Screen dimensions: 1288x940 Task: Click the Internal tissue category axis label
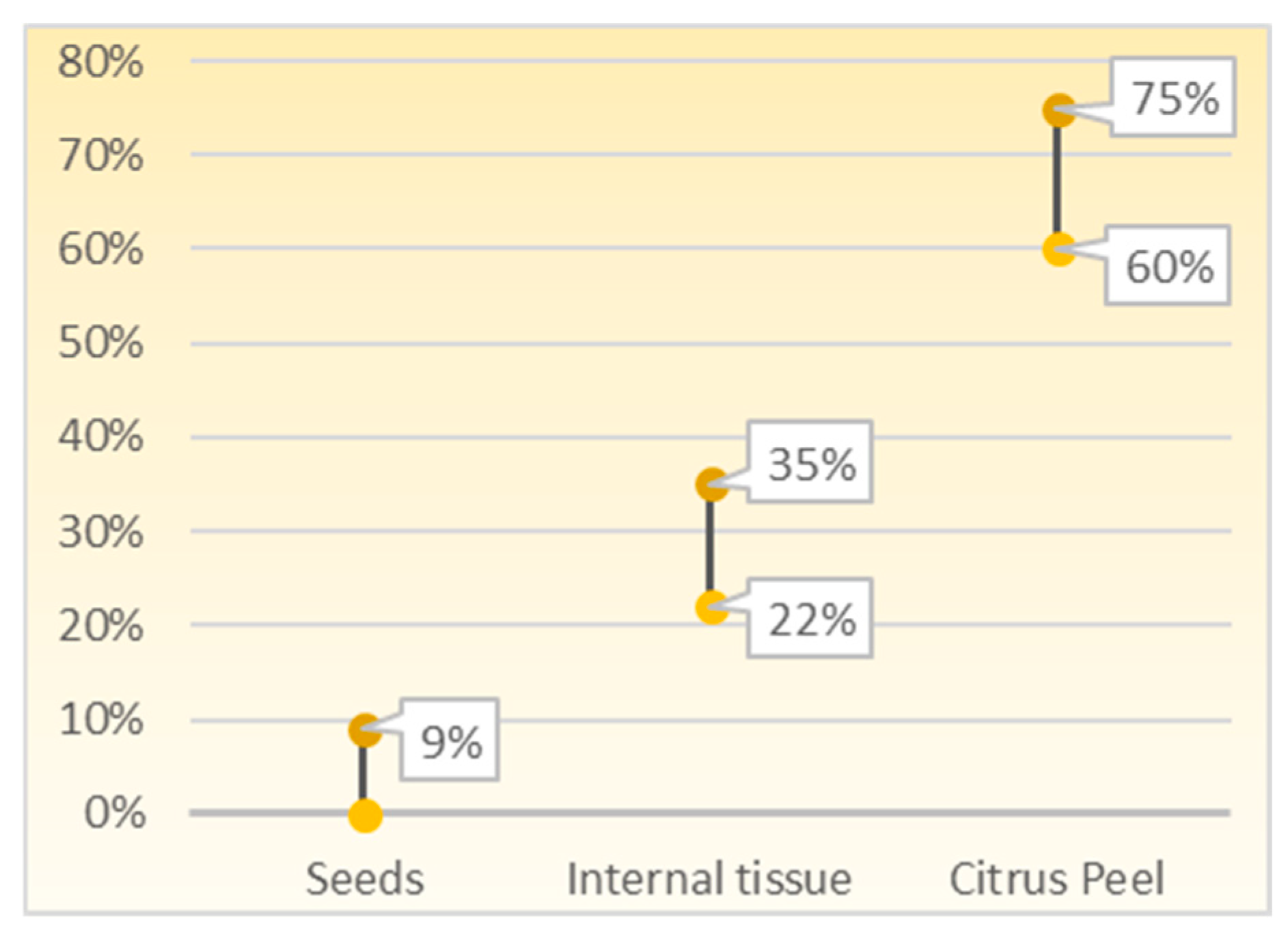point(709,878)
